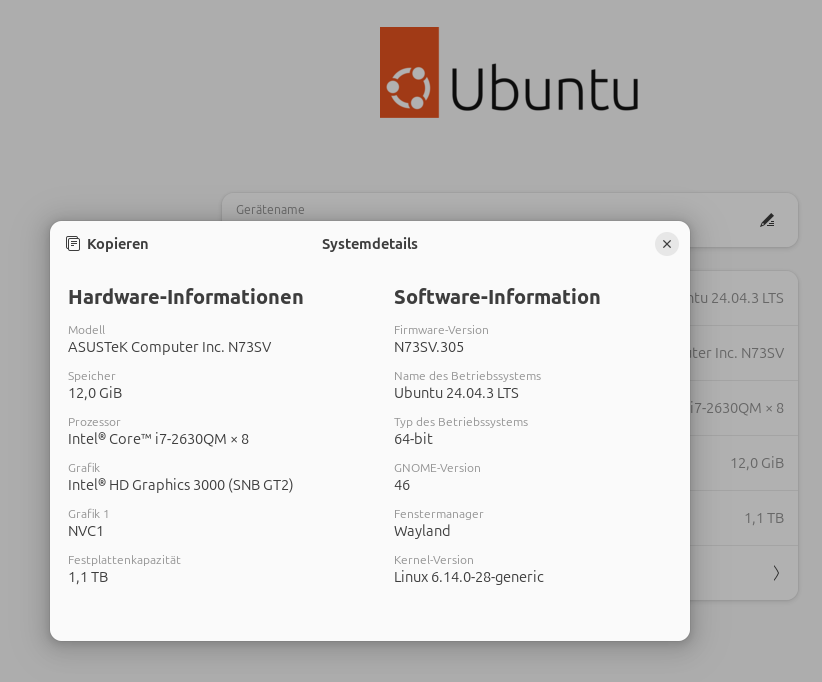Click the Hardware-Informationen heading
Image resolution: width=822 pixels, height=682 pixels.
[185, 297]
